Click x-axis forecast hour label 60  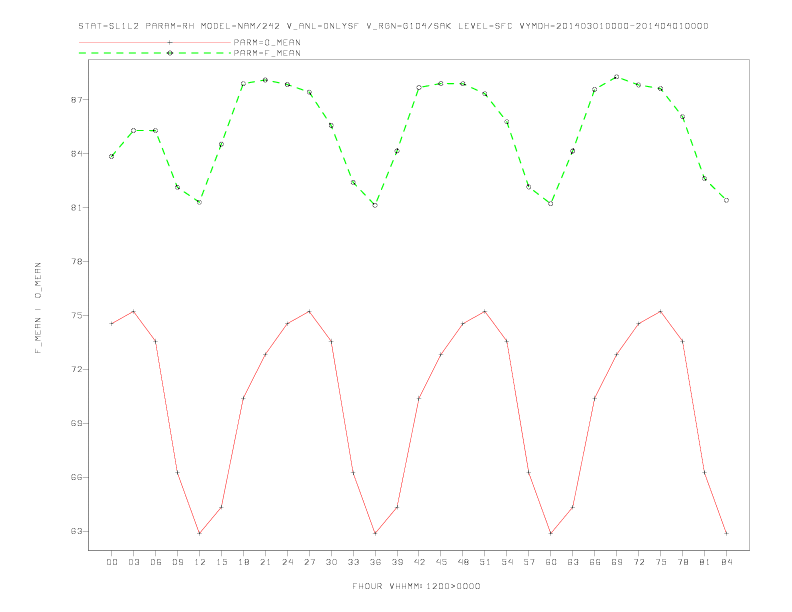(x=551, y=562)
